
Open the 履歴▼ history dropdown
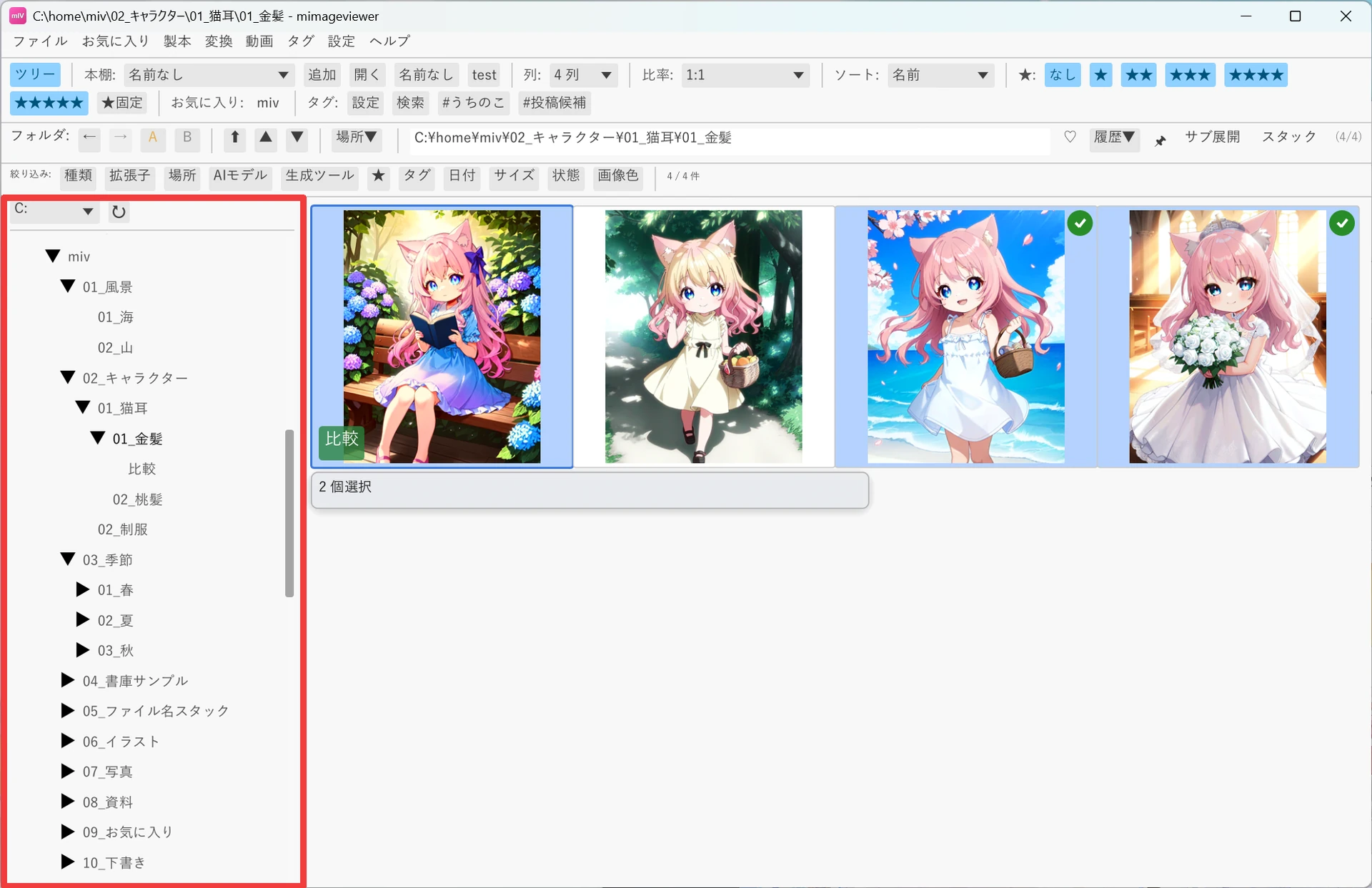pyautogui.click(x=1114, y=138)
